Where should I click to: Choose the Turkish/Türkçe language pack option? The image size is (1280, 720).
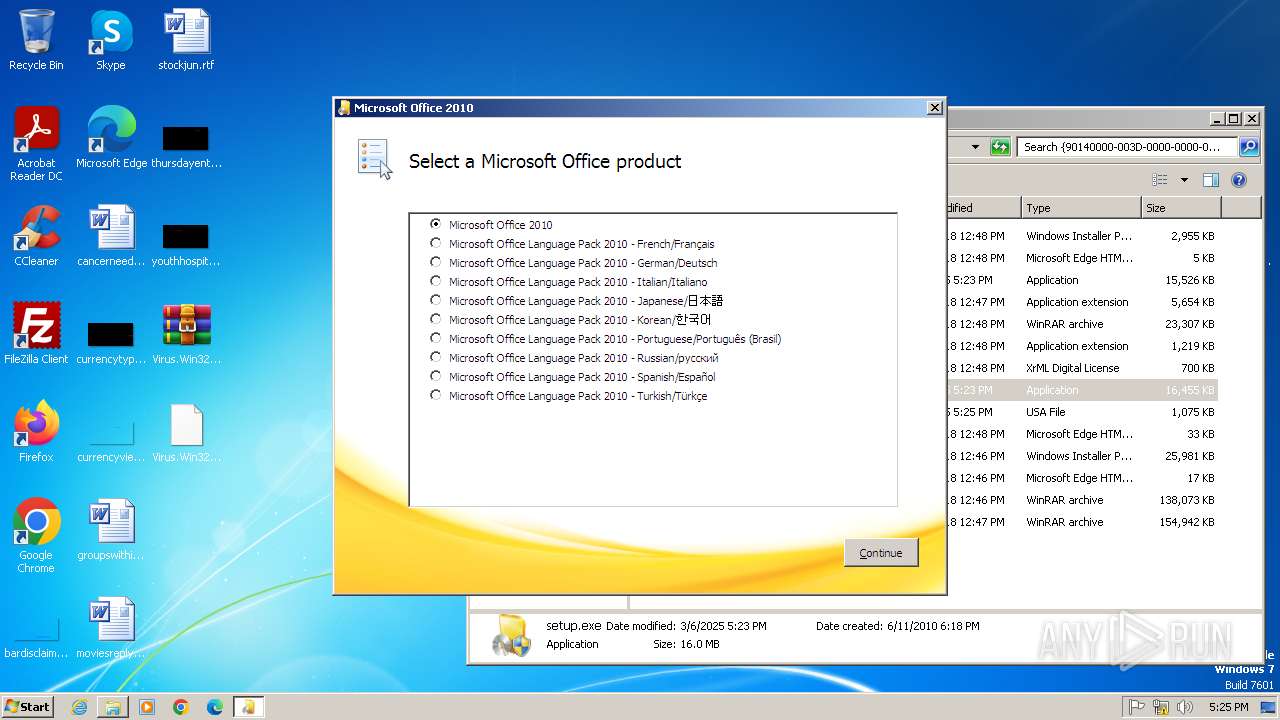coord(435,395)
